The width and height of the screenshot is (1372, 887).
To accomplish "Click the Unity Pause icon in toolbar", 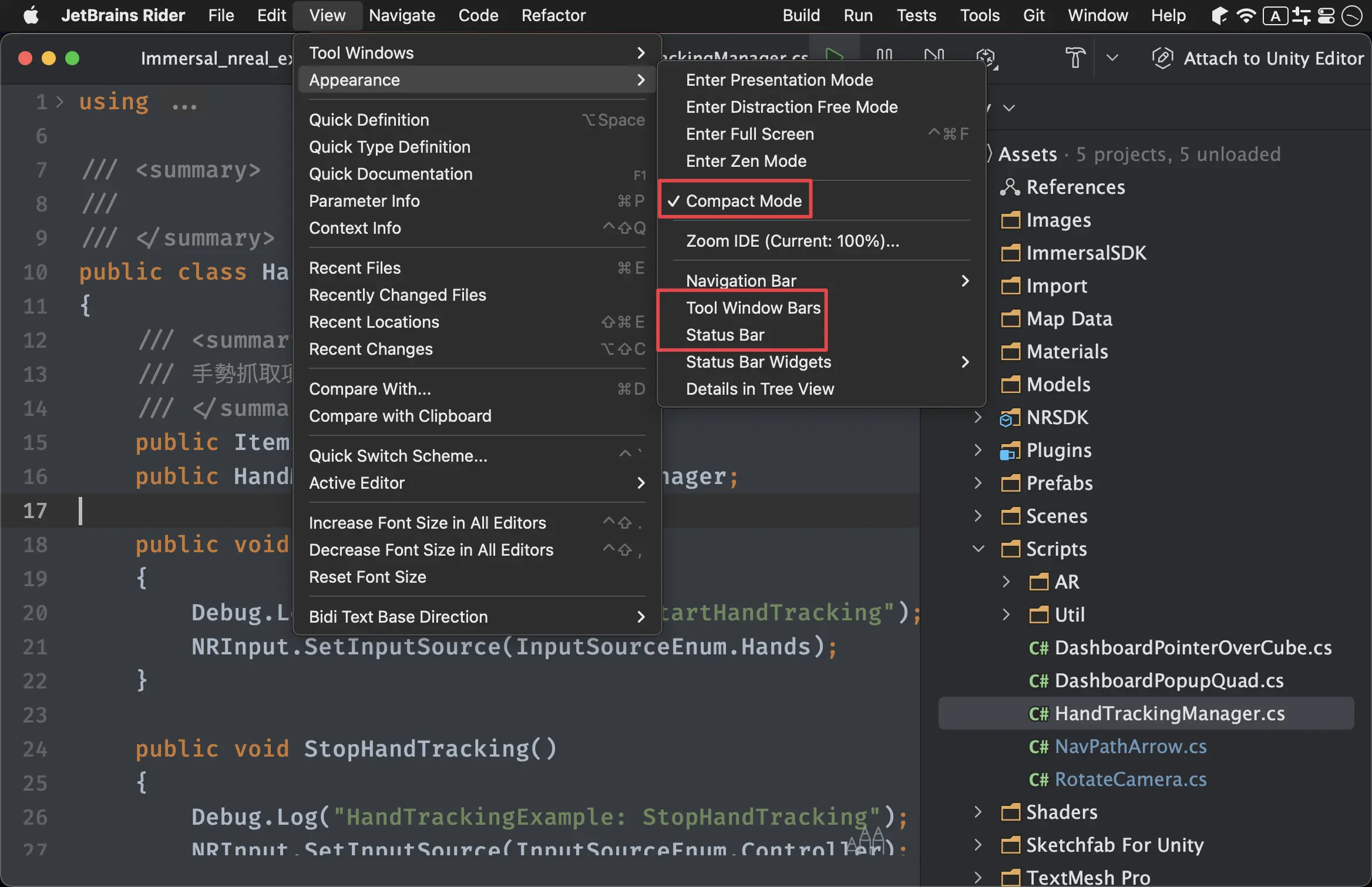I will coord(885,56).
